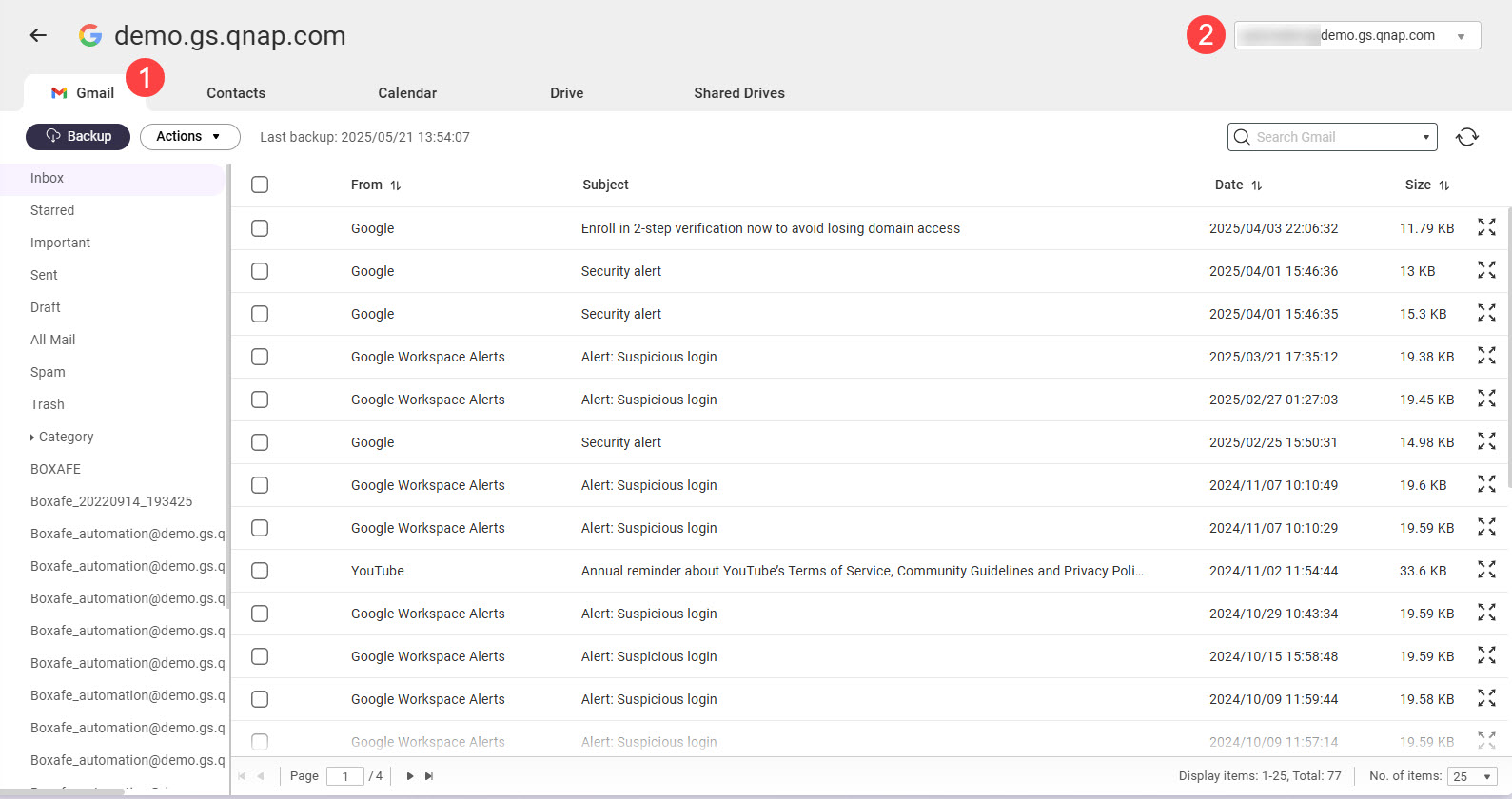Go to next page arrow
Image resolution: width=1512 pixels, height=799 pixels.
point(410,776)
